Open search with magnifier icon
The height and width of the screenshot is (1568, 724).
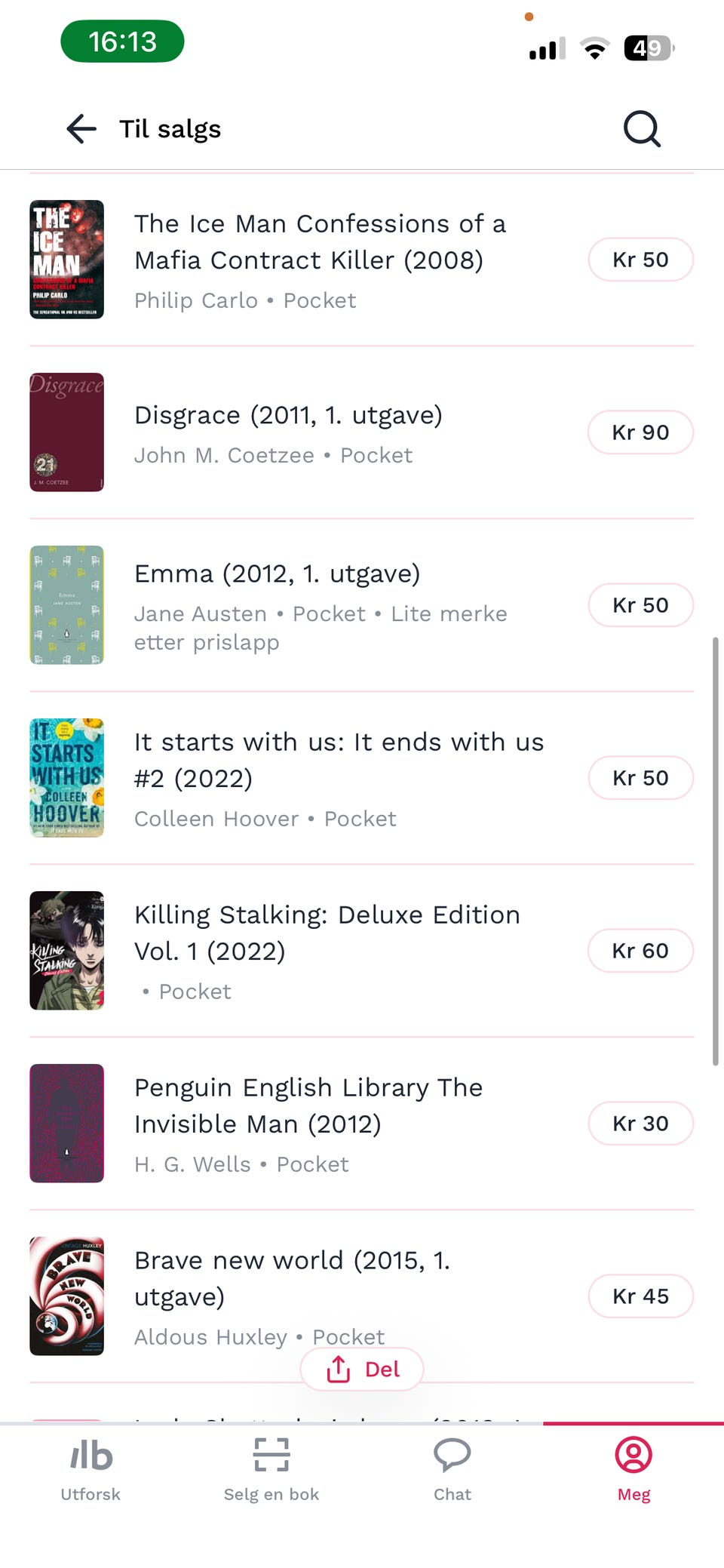[642, 129]
